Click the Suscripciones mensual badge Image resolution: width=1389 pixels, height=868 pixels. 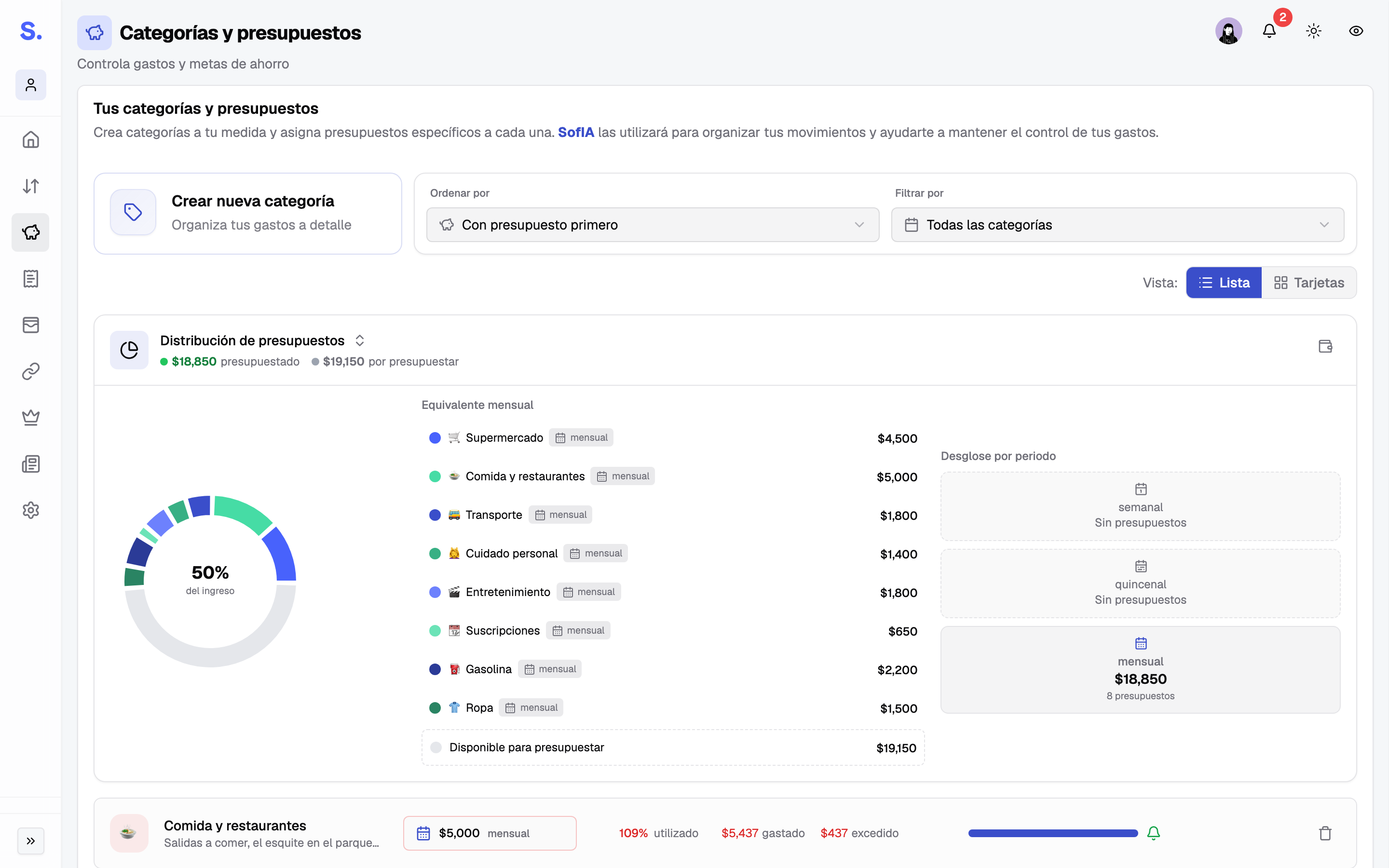pyautogui.click(x=579, y=630)
